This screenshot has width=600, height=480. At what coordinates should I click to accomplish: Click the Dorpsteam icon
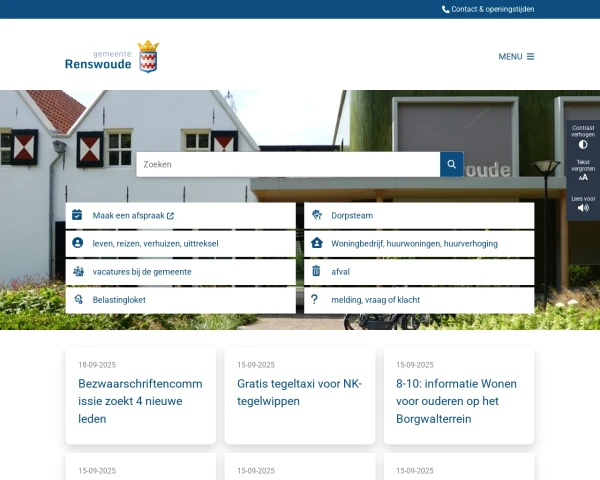(x=316, y=215)
